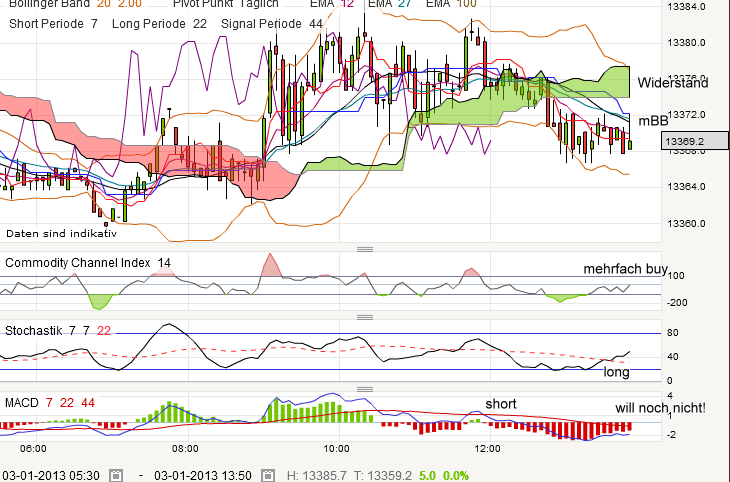Viewport: 730px width, 482px height.
Task: Select the Commodity Channel Index 14 label
Action: [x=88, y=263]
